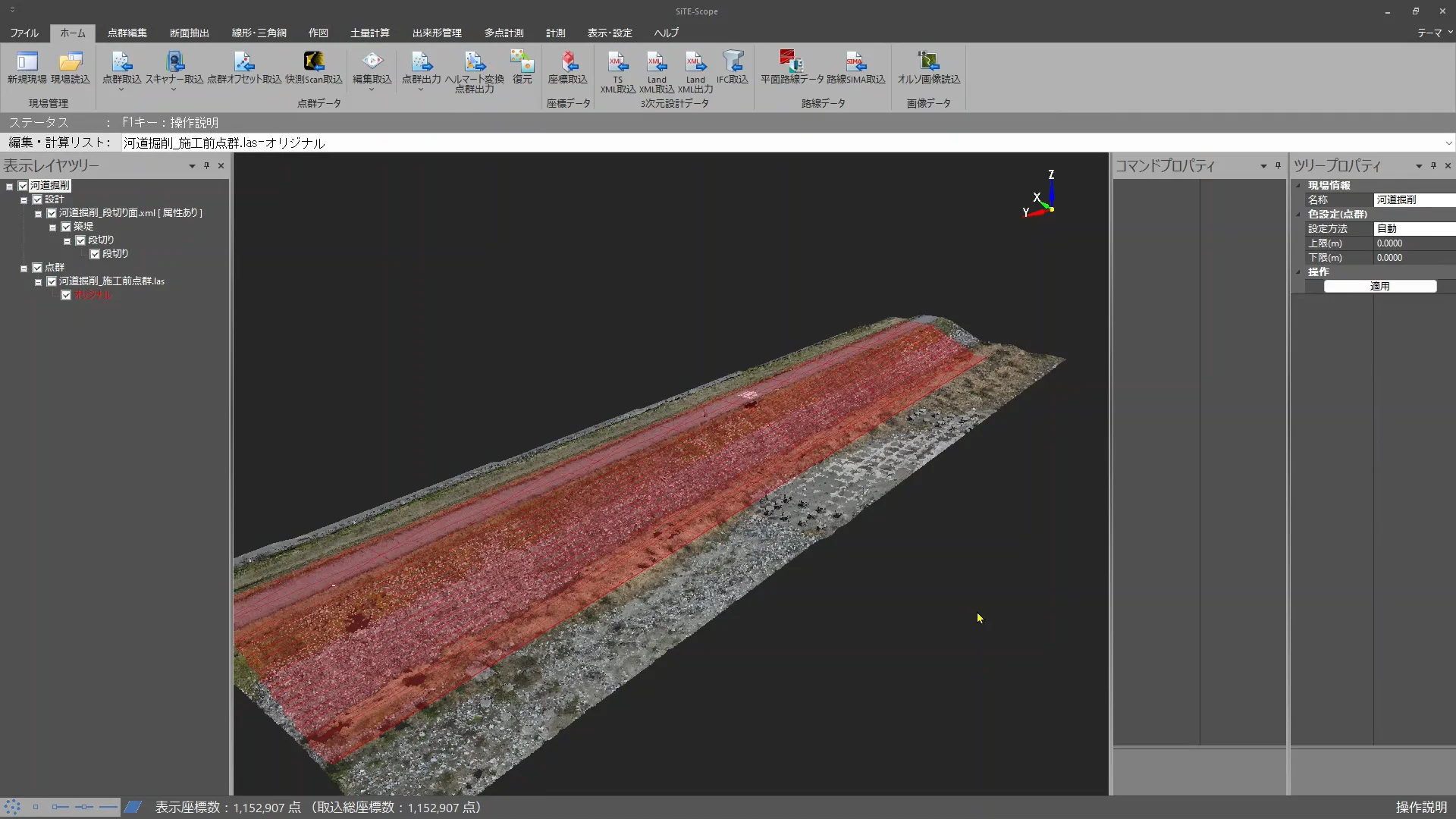
Task: Click 上限(m) value field
Action: point(1414,243)
